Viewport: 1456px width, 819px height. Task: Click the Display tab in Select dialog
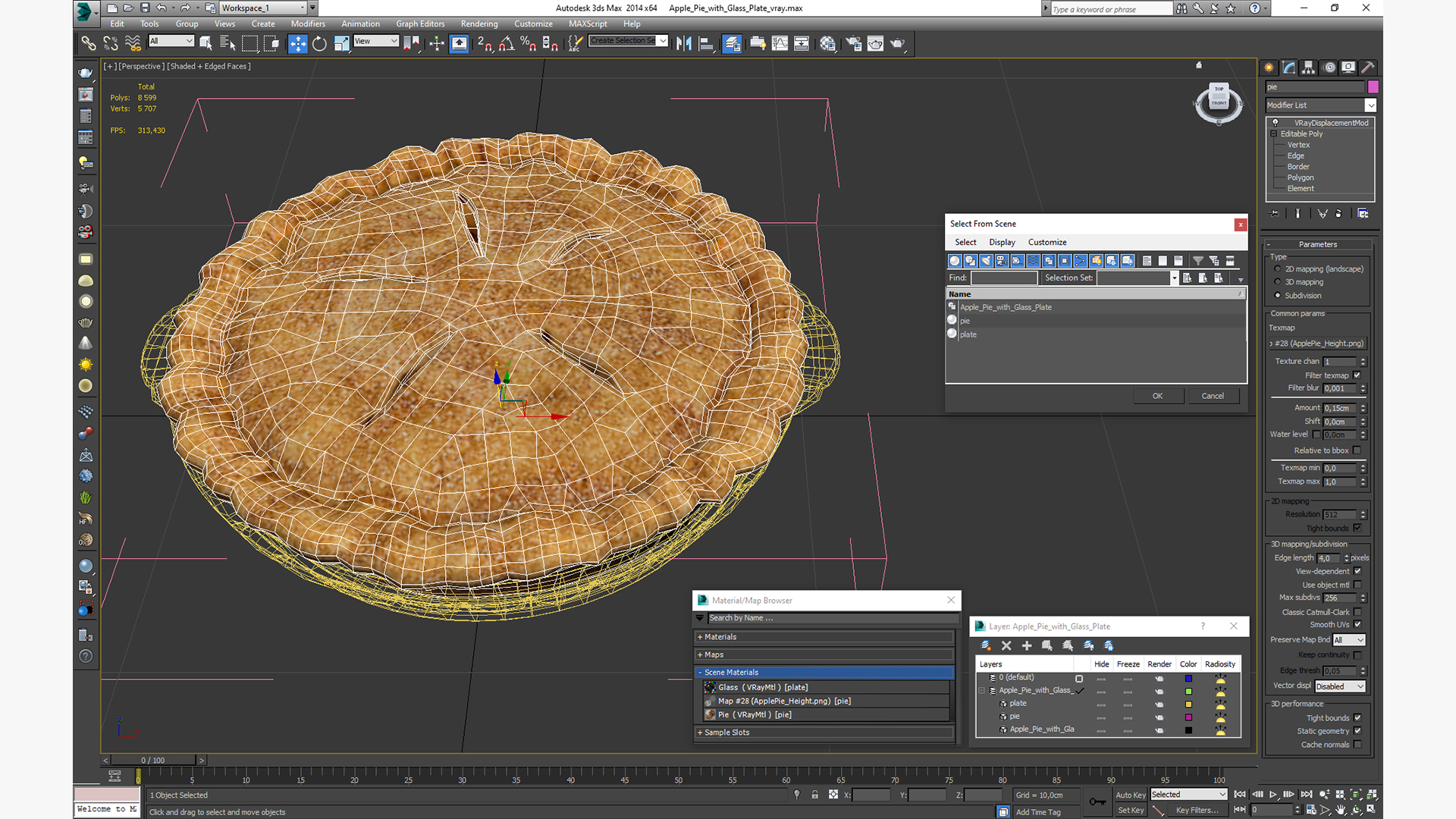[x=1001, y=242]
